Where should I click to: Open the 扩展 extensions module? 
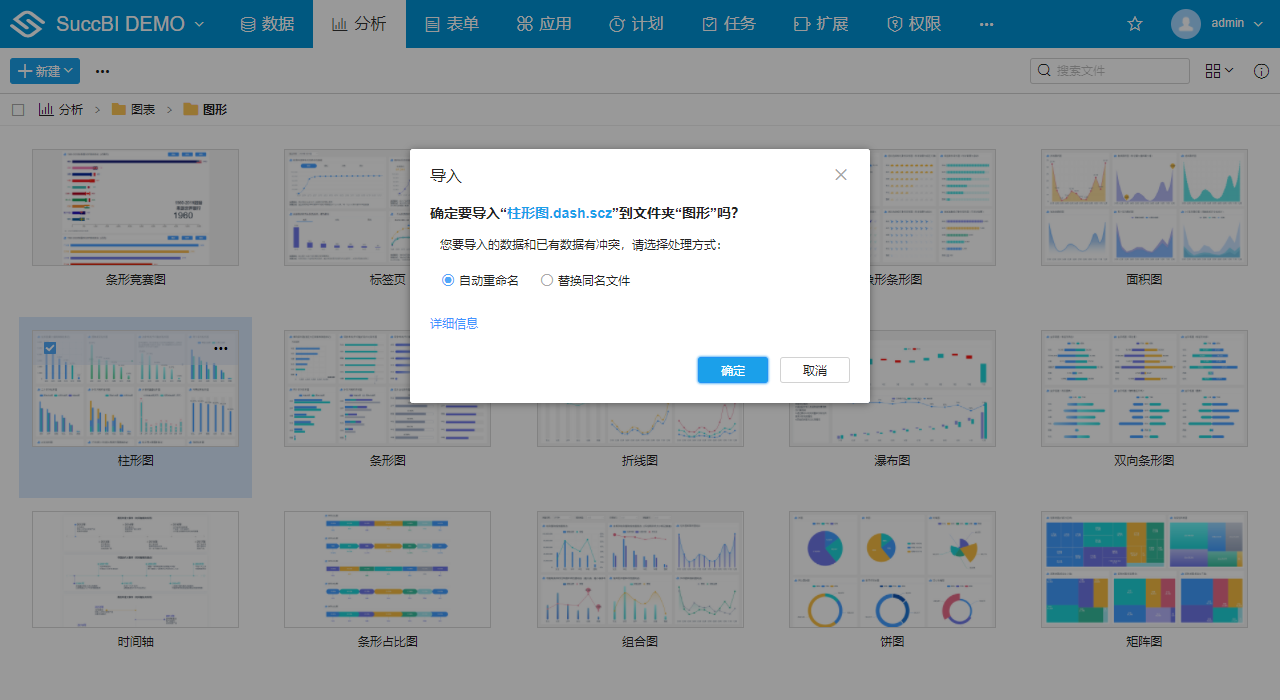click(x=820, y=23)
